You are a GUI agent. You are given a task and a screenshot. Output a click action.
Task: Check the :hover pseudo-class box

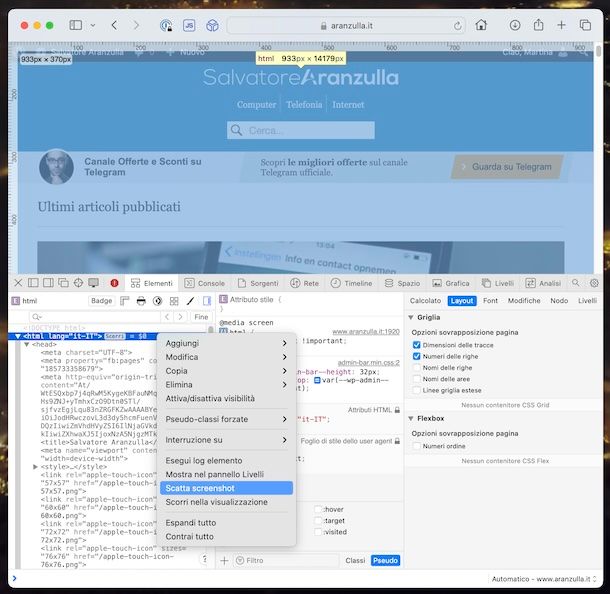318,509
